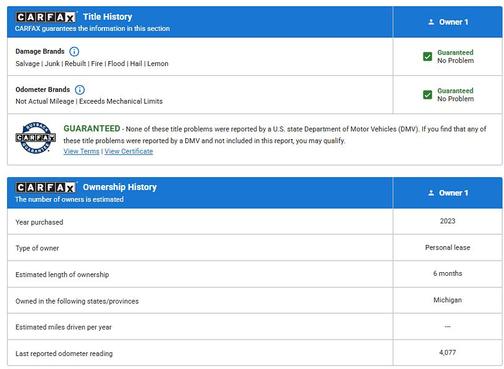Open info icon next to Odometer Brands
This screenshot has width=504, height=369.
80,90
